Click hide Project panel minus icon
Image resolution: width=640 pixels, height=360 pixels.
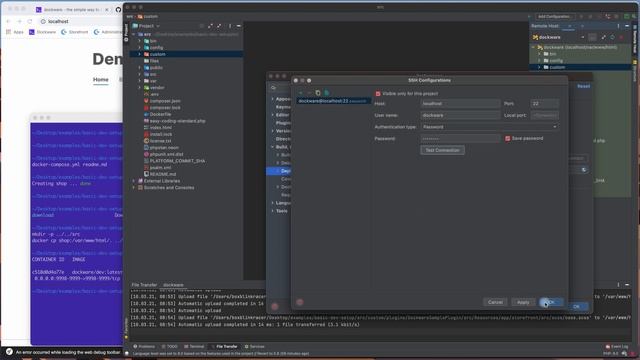[239, 26]
